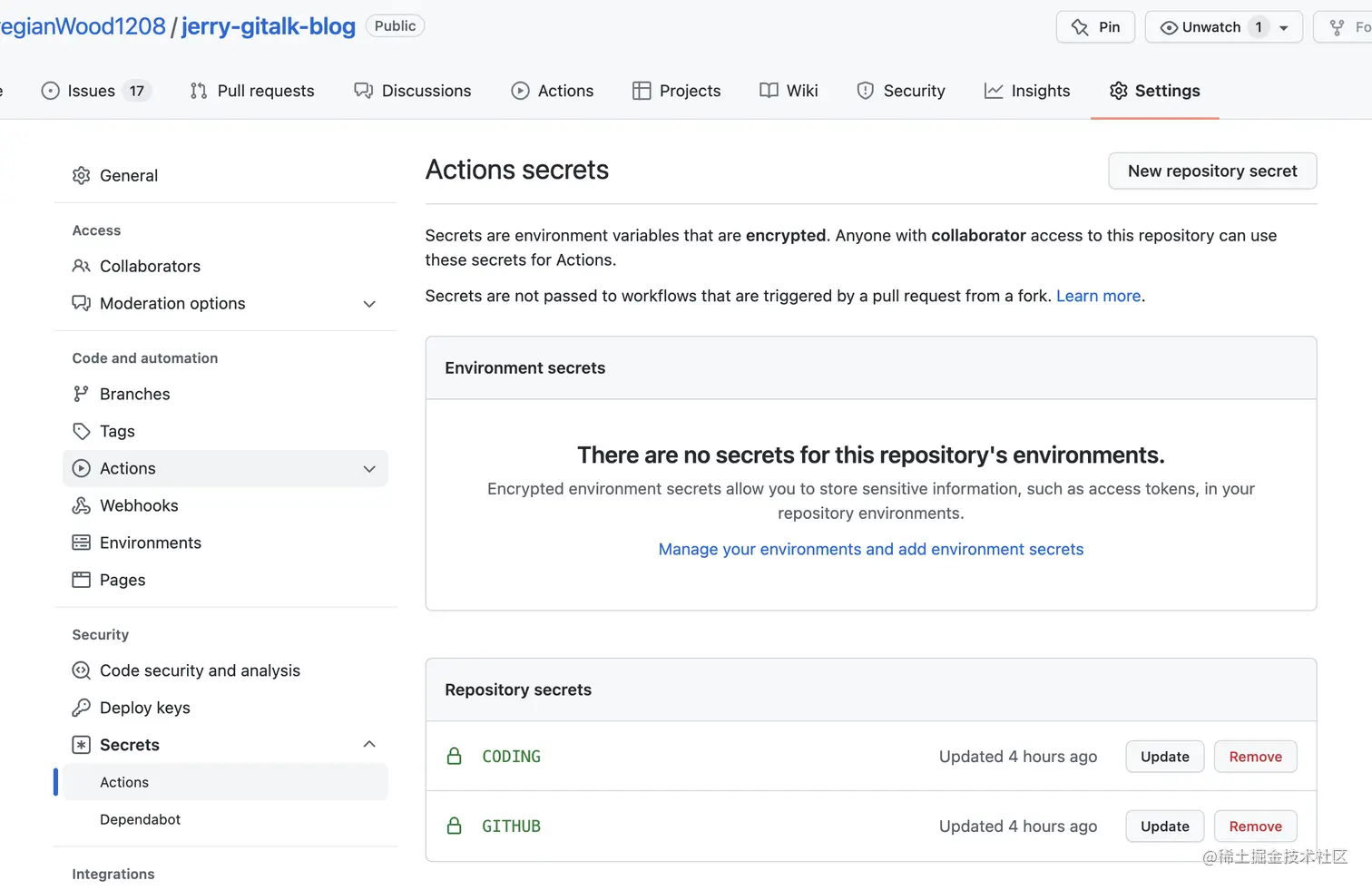Expand the Actions sidebar chevron
This screenshot has width=1372, height=890.
click(369, 469)
